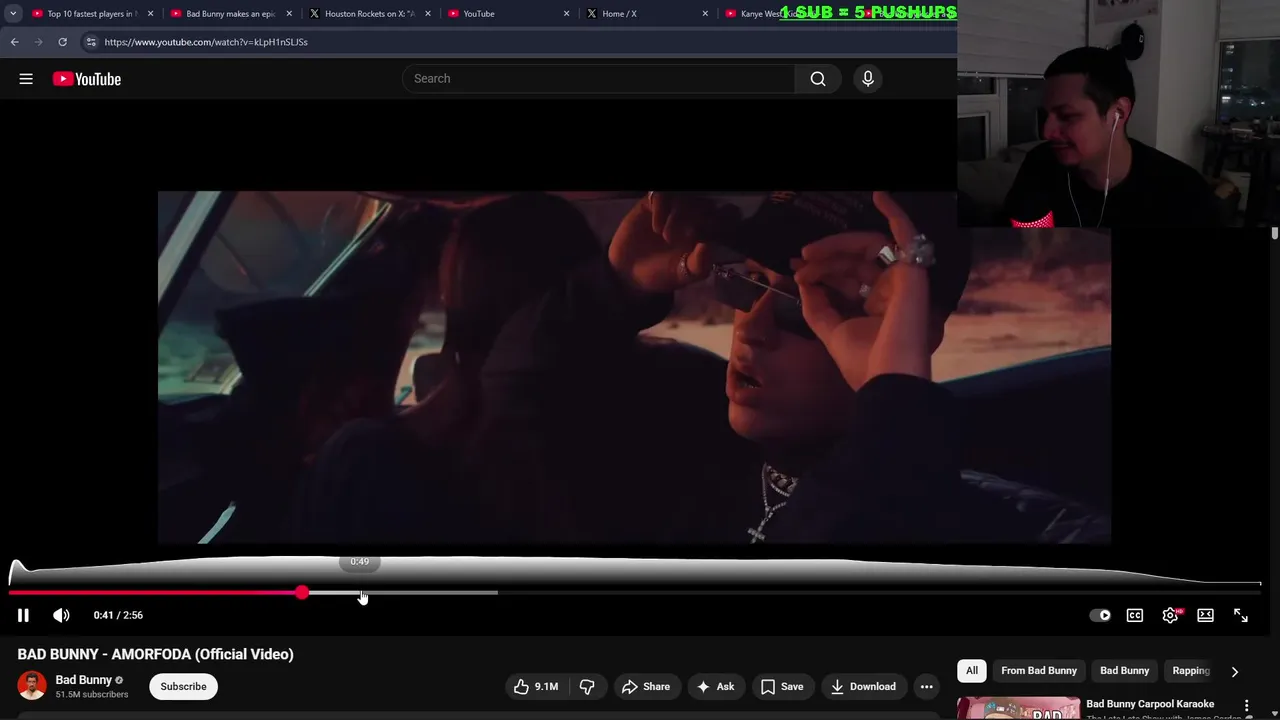Screen dimensions: 1280x720
Task: Open more actions ellipsis menu
Action: pos(927,686)
